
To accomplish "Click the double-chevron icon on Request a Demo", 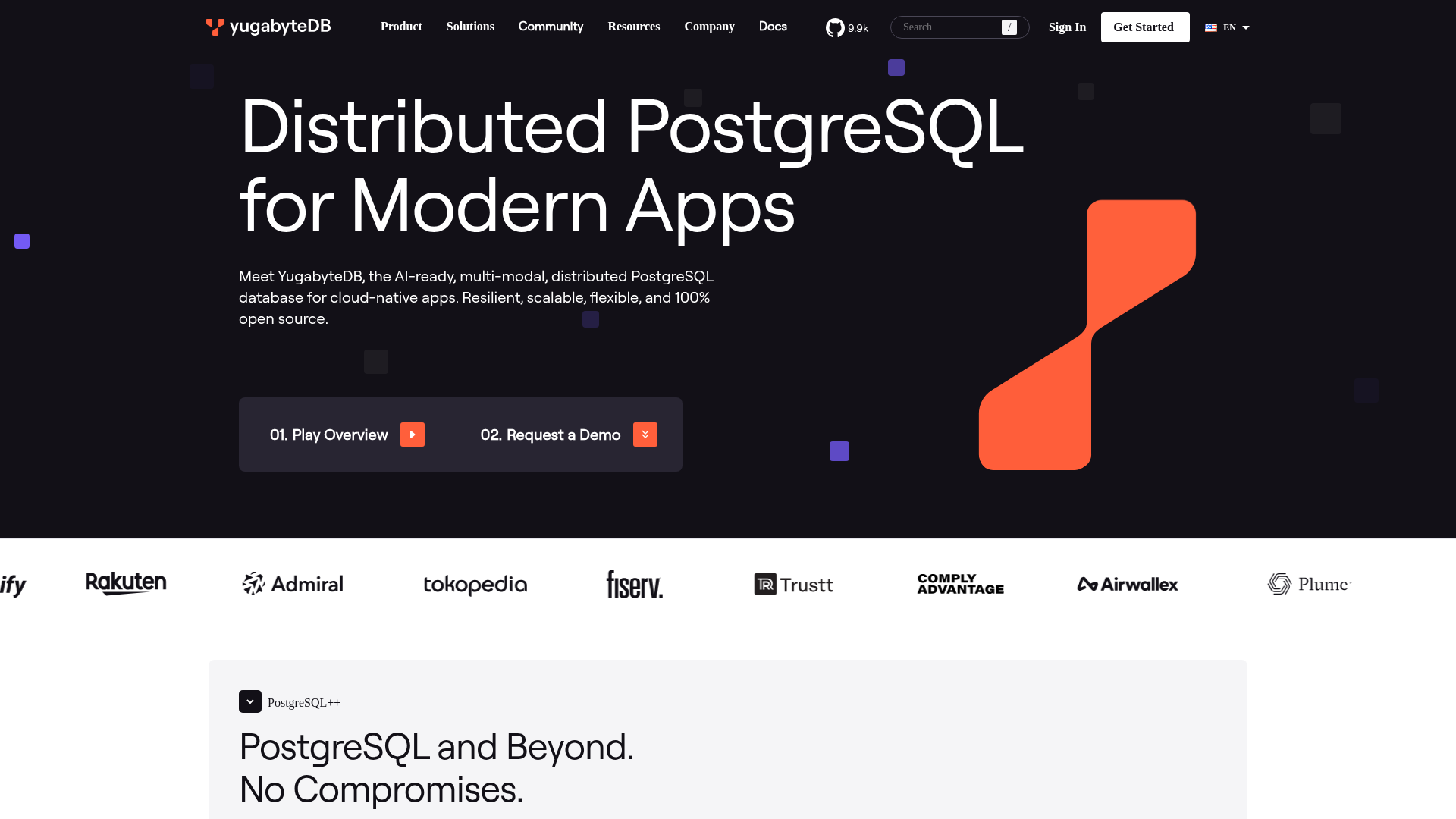I will [x=645, y=435].
